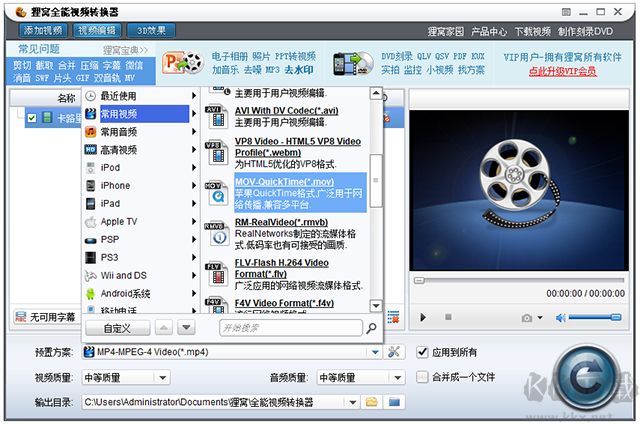Click the FLV format file icon

(x=217, y=274)
